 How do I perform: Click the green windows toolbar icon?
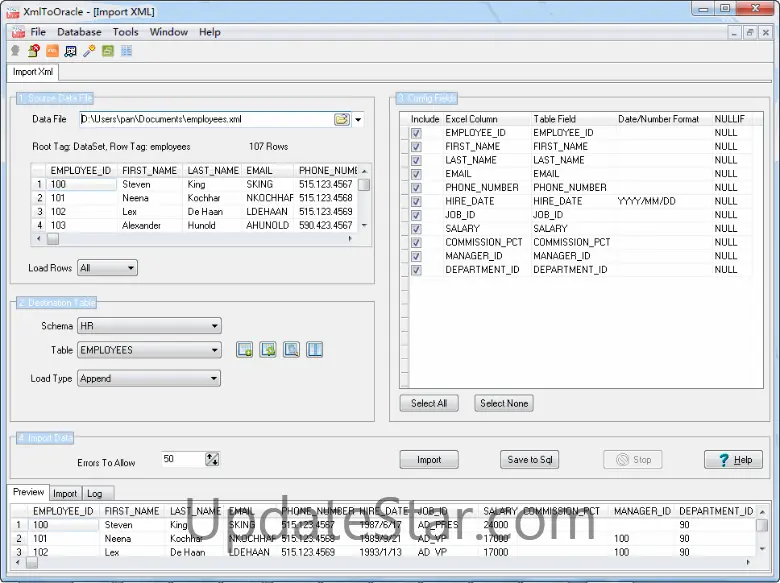(x=108, y=51)
